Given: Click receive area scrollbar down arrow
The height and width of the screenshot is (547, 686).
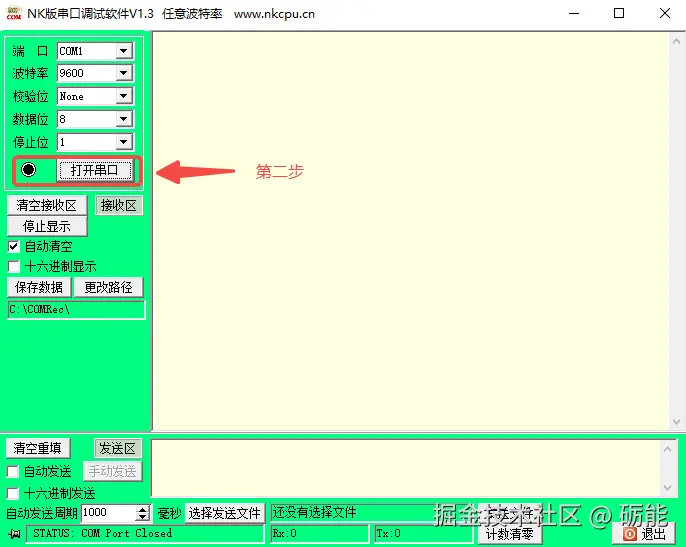Looking at the screenshot, I should [x=676, y=422].
